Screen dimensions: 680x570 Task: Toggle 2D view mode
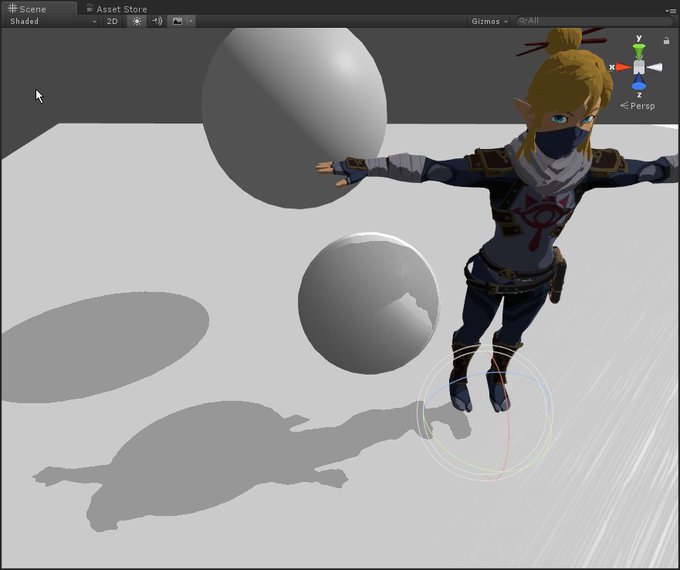click(x=112, y=21)
